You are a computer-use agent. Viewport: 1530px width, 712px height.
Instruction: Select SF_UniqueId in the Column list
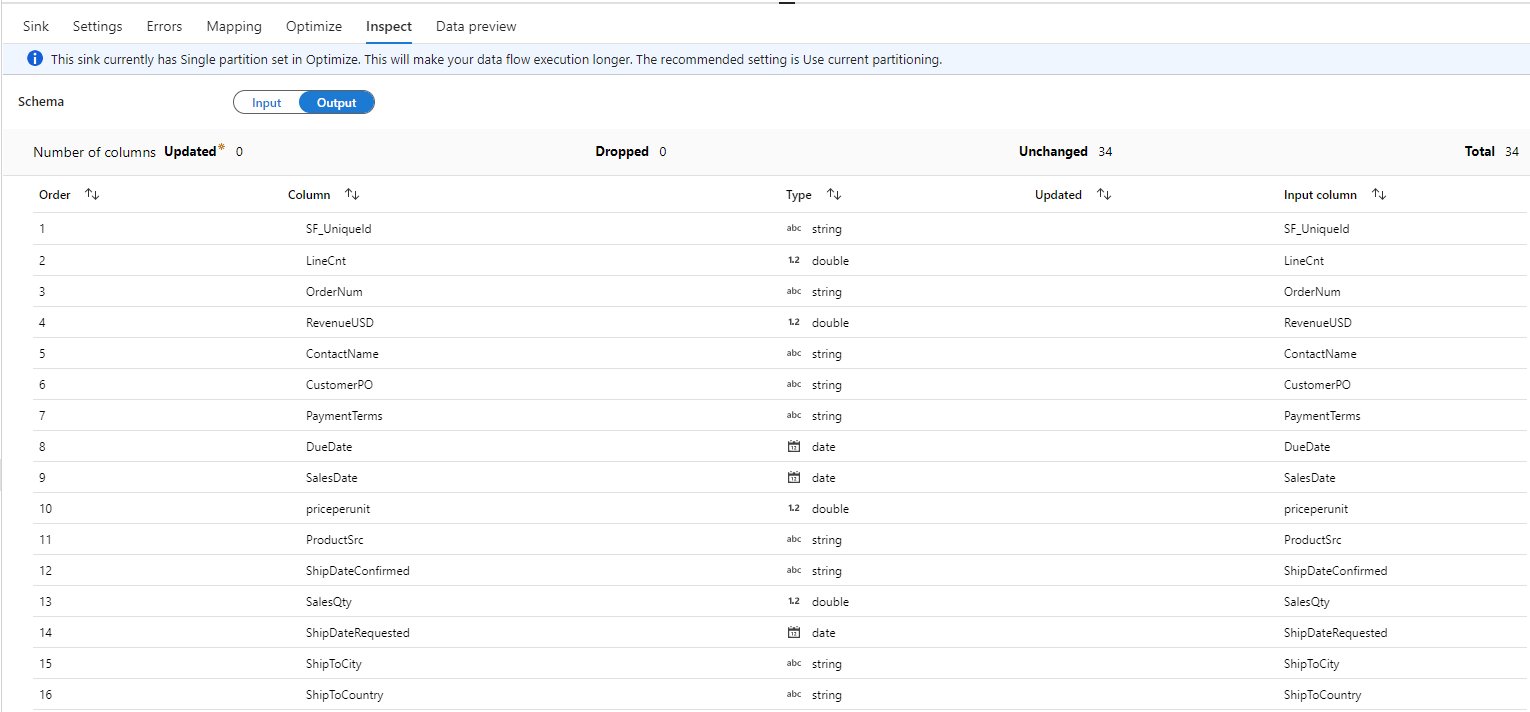[x=339, y=229]
